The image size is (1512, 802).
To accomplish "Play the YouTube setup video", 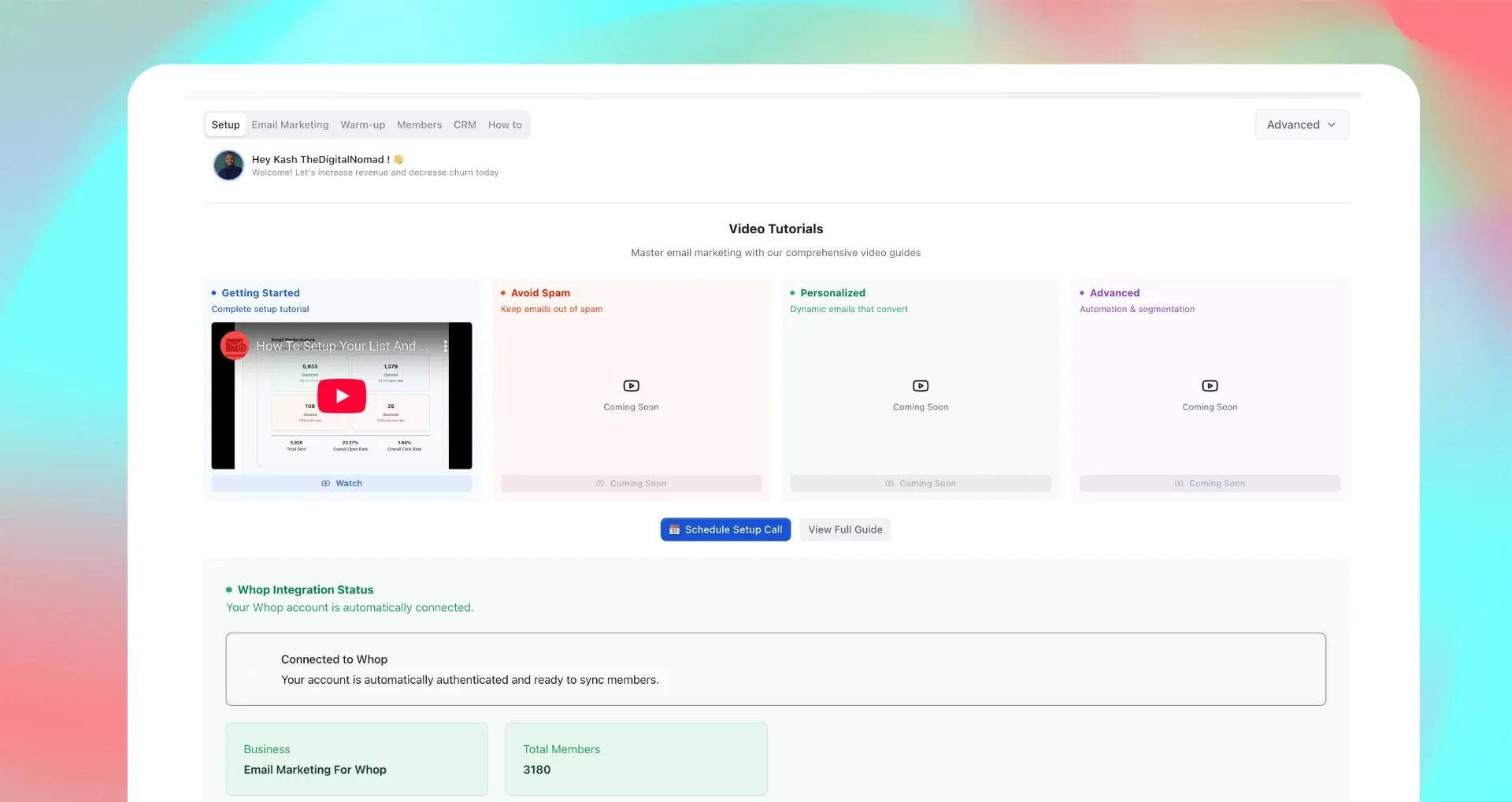I will pyautogui.click(x=342, y=396).
